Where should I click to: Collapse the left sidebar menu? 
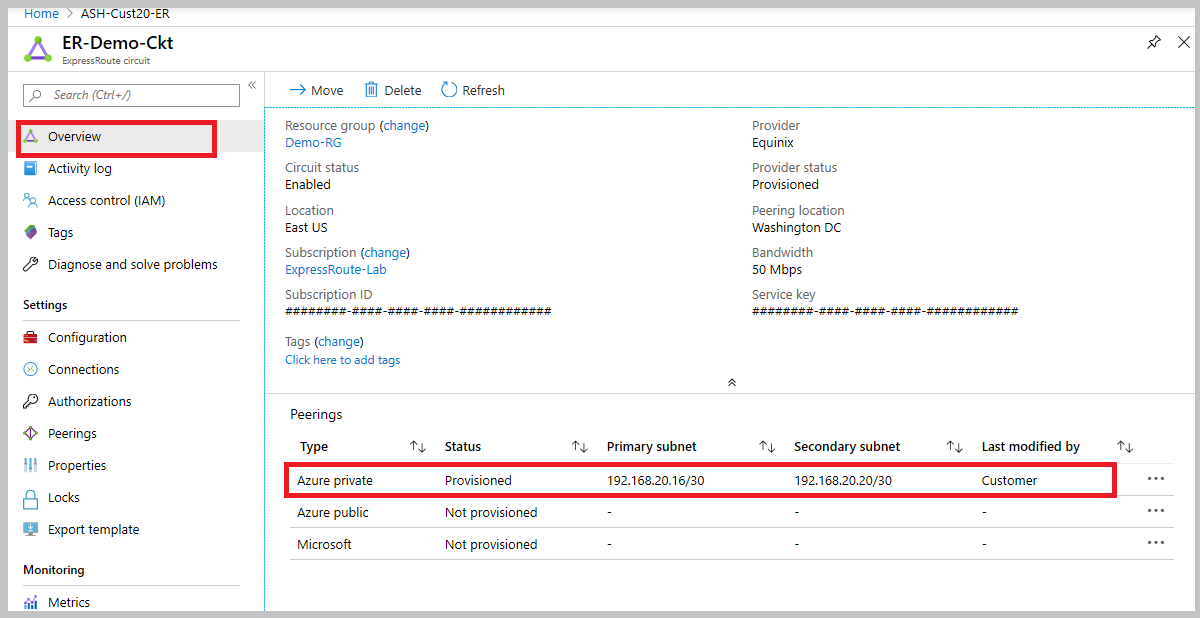click(252, 85)
